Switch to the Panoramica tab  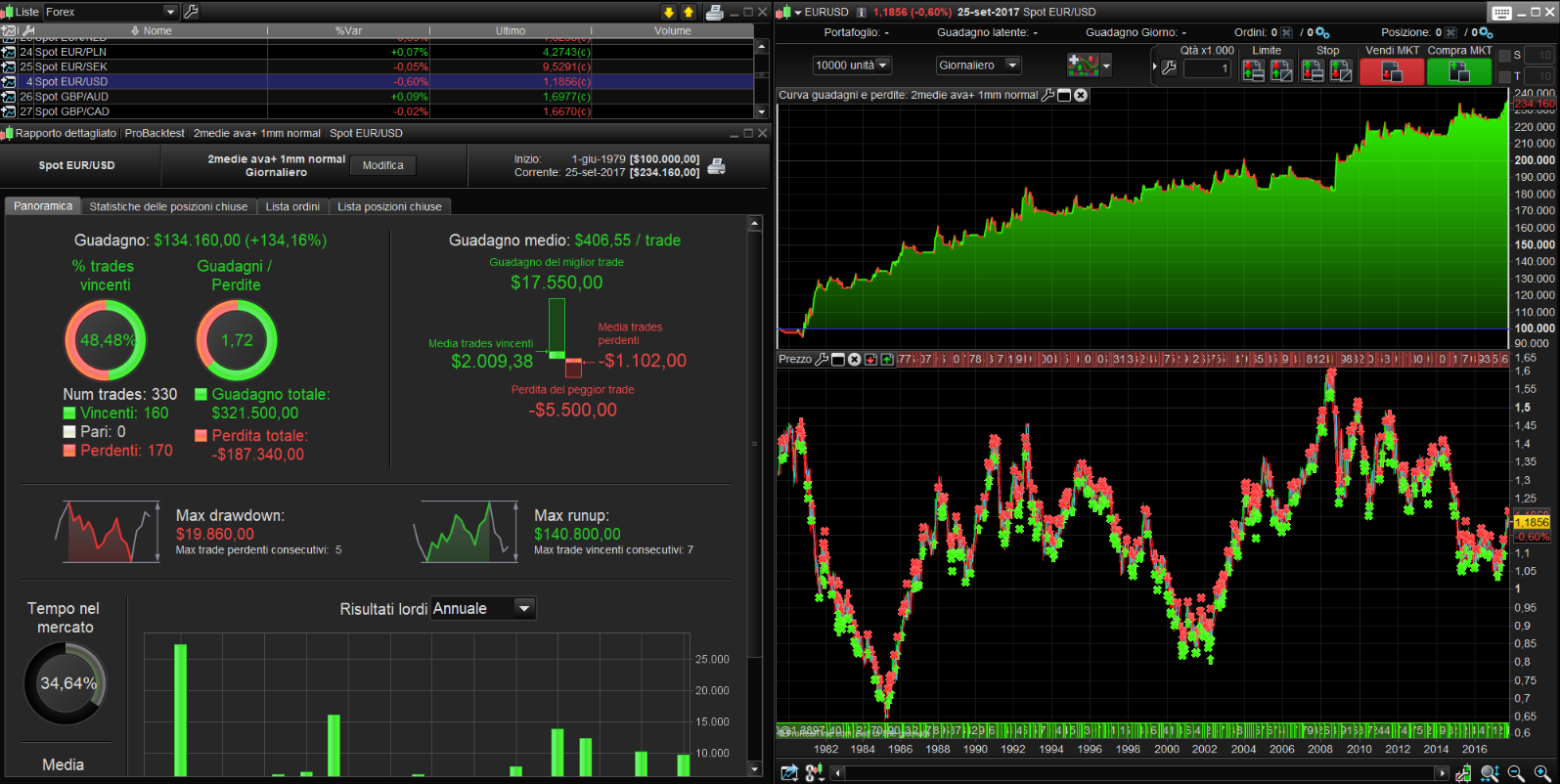tap(43, 206)
